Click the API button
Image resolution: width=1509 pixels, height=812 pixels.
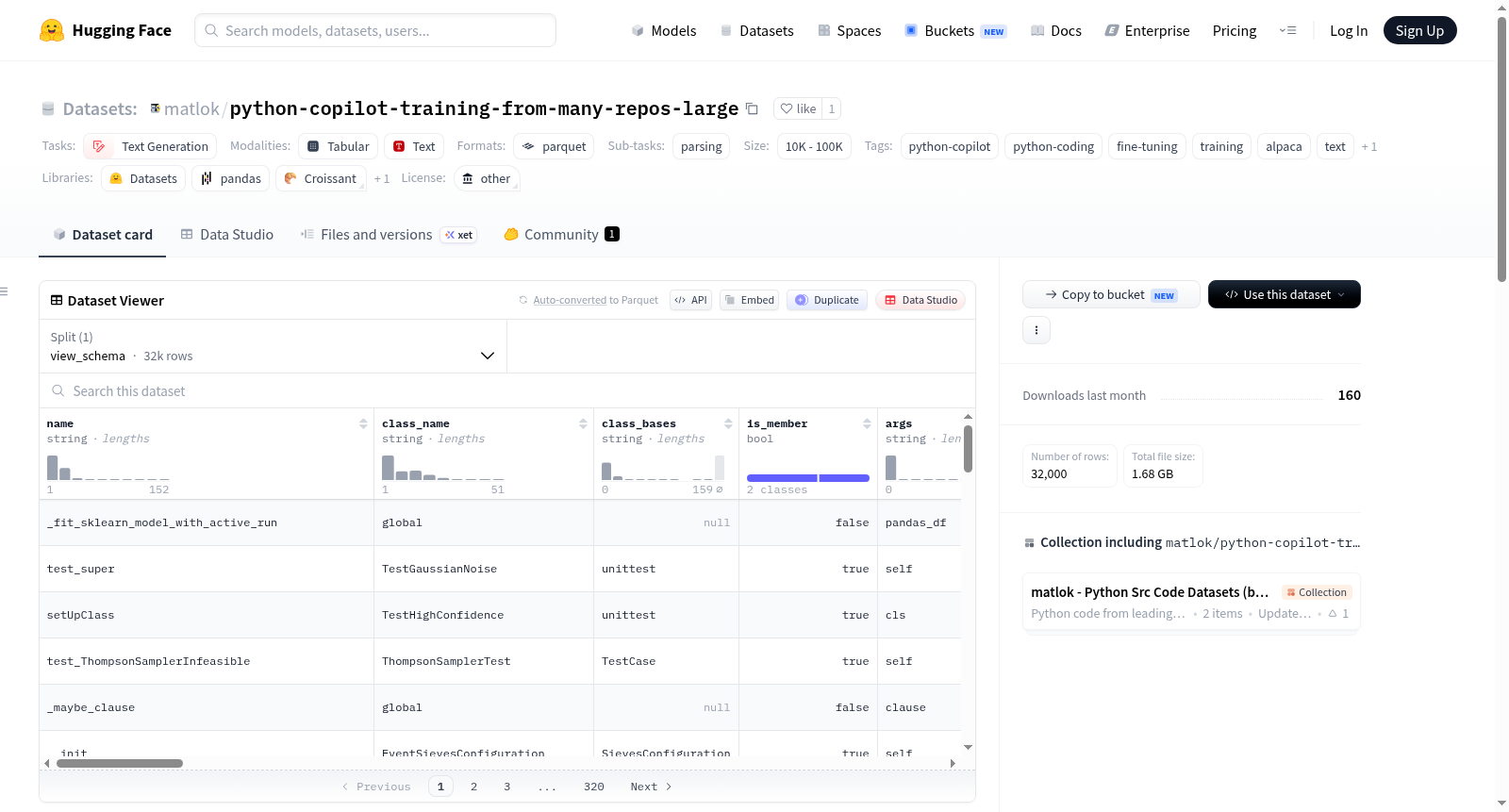click(690, 300)
